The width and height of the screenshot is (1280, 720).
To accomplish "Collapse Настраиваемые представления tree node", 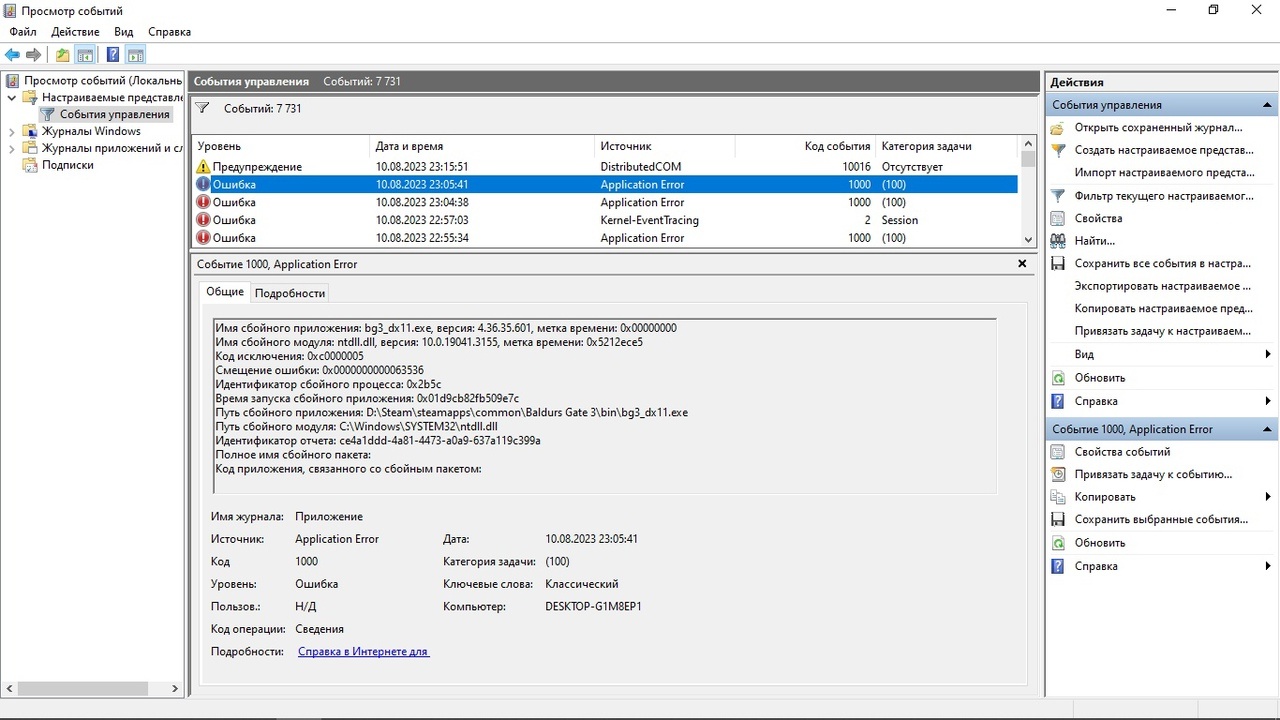I will pyautogui.click(x=12, y=98).
